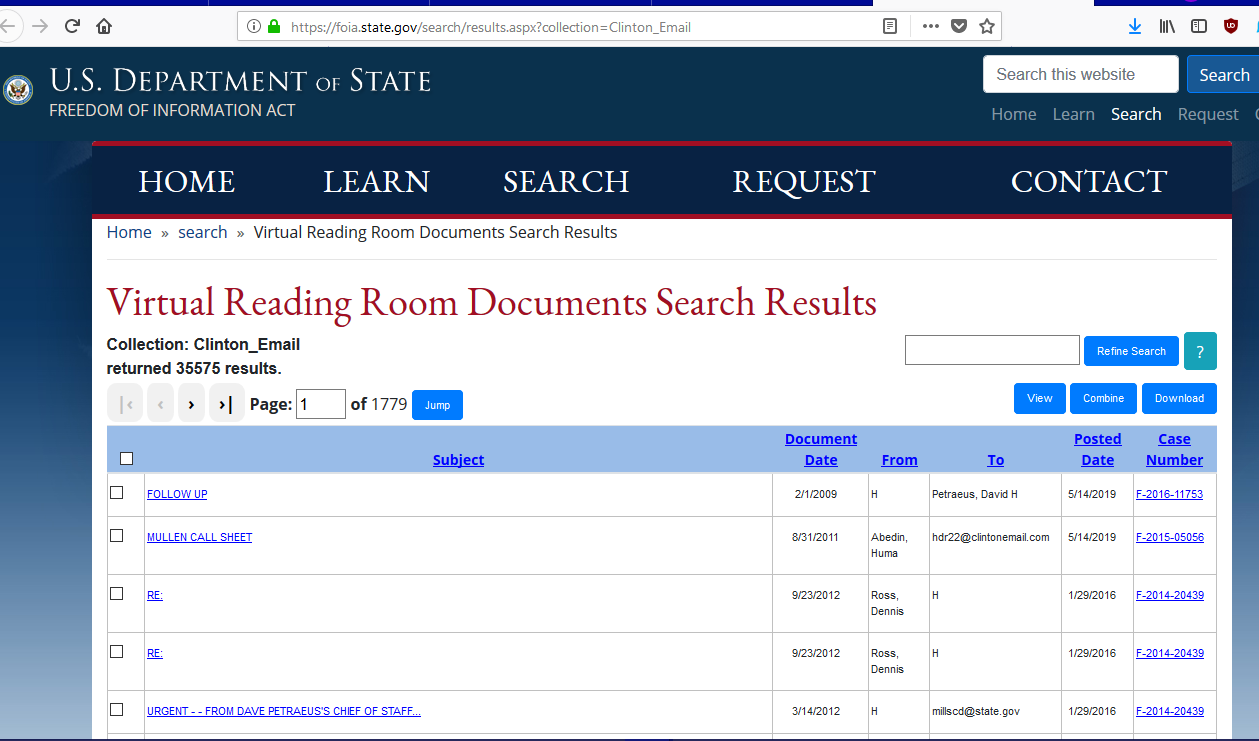Check the FOLLOW UP row checkbox
Screen dimensions: 1259x741
click(x=116, y=493)
